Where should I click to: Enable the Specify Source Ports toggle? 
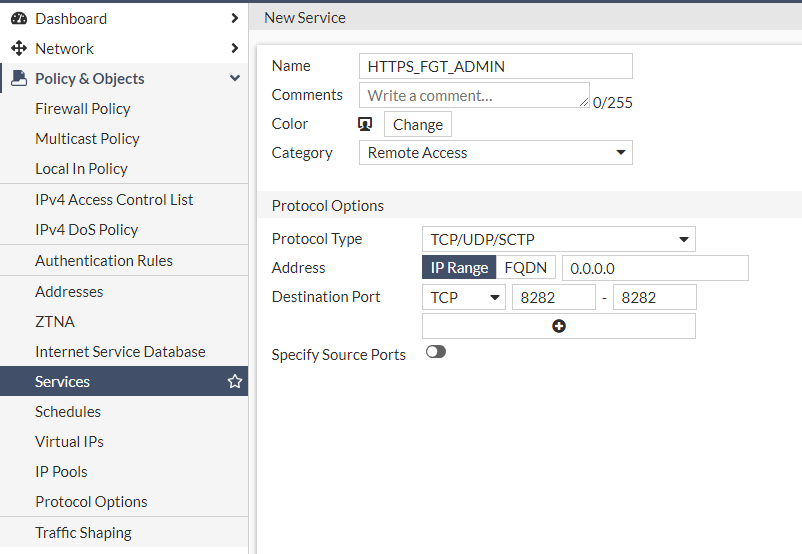[436, 352]
